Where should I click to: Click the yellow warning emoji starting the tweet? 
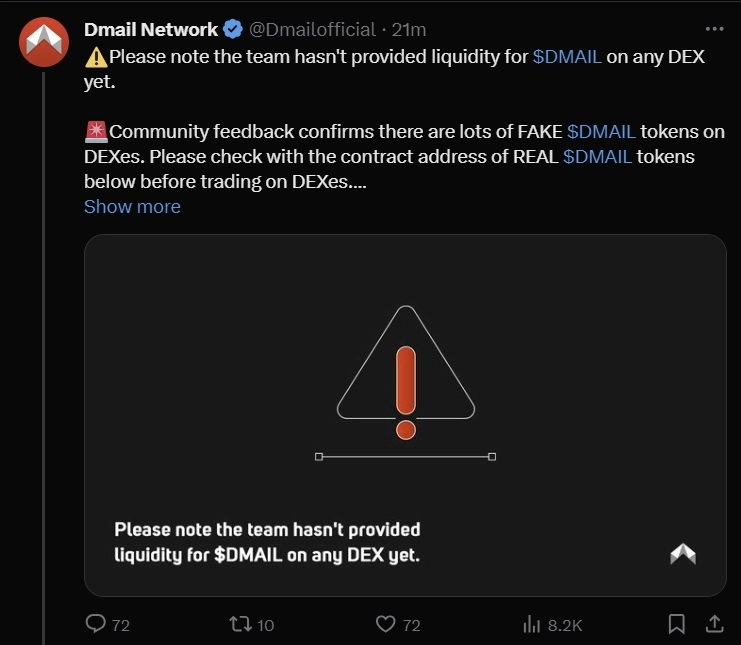tap(96, 57)
